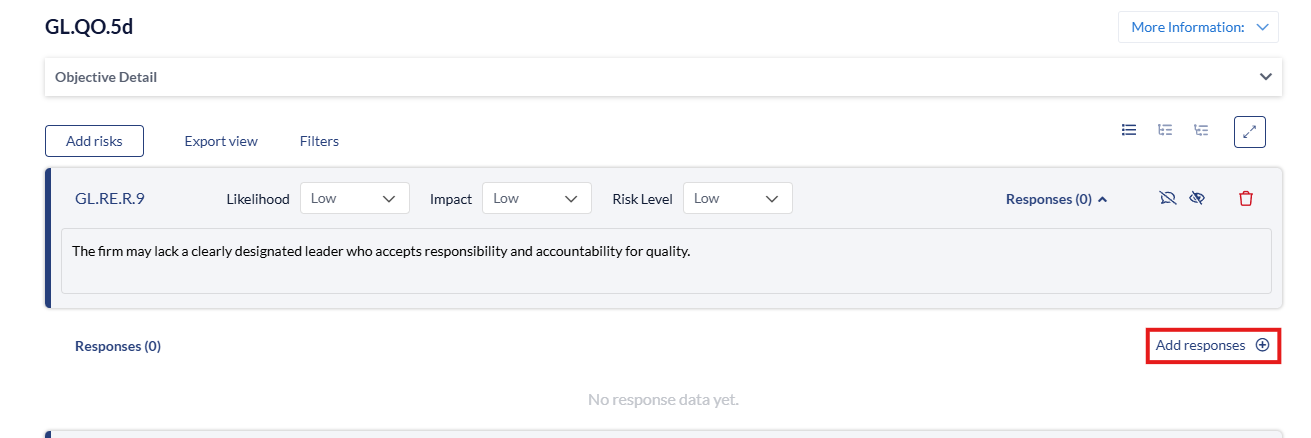This screenshot has height=438, width=1311.
Task: Click the risk description text field
Action: [666, 260]
